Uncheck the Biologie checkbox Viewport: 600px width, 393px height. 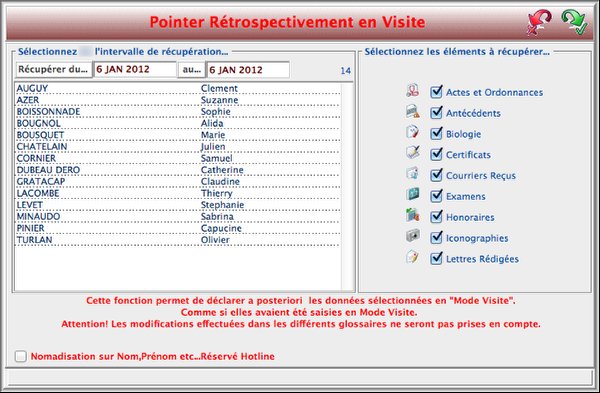[x=436, y=134]
